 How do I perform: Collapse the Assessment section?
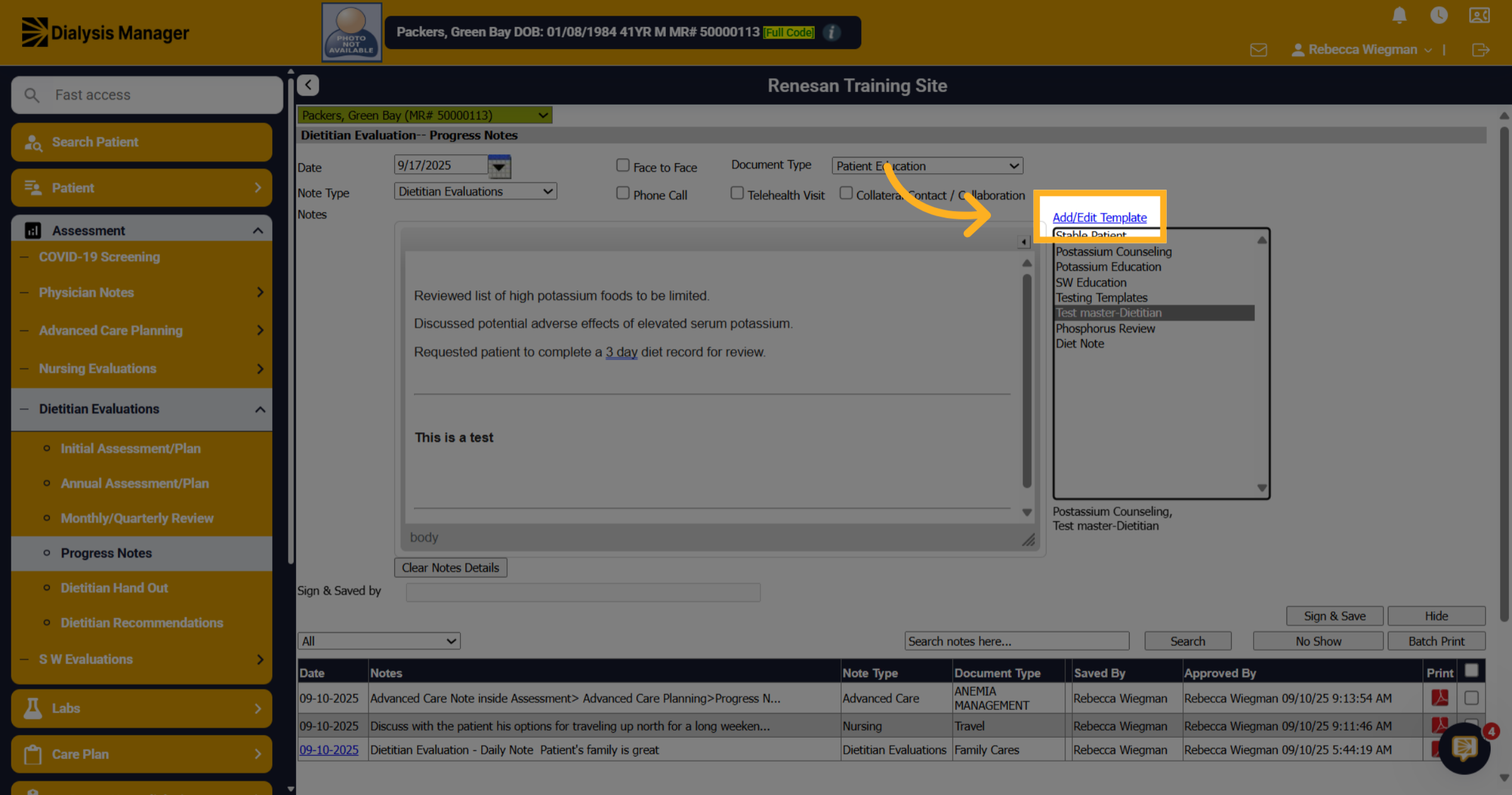coord(258,231)
